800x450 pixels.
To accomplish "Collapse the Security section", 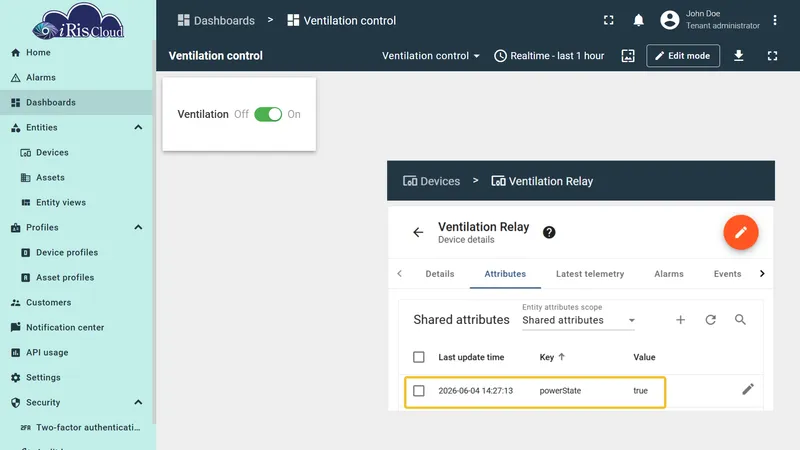I will click(x=138, y=403).
